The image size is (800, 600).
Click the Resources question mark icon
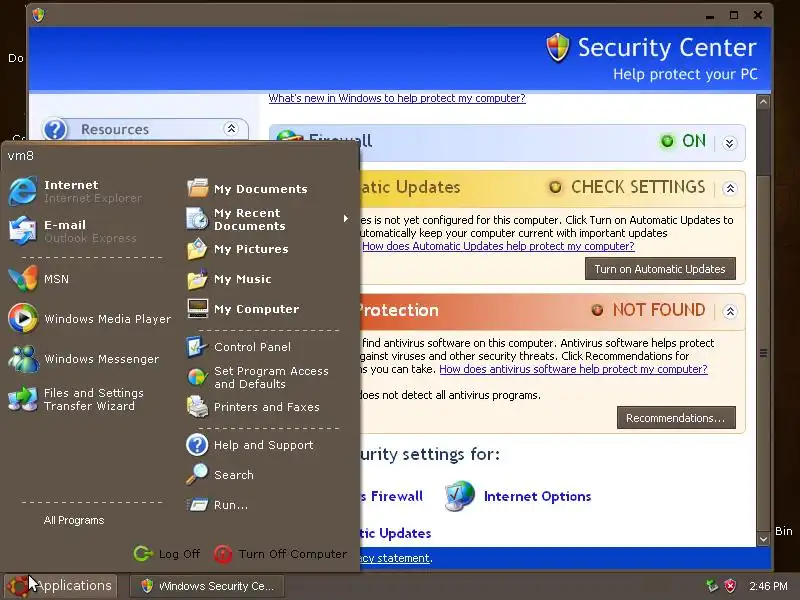click(55, 129)
